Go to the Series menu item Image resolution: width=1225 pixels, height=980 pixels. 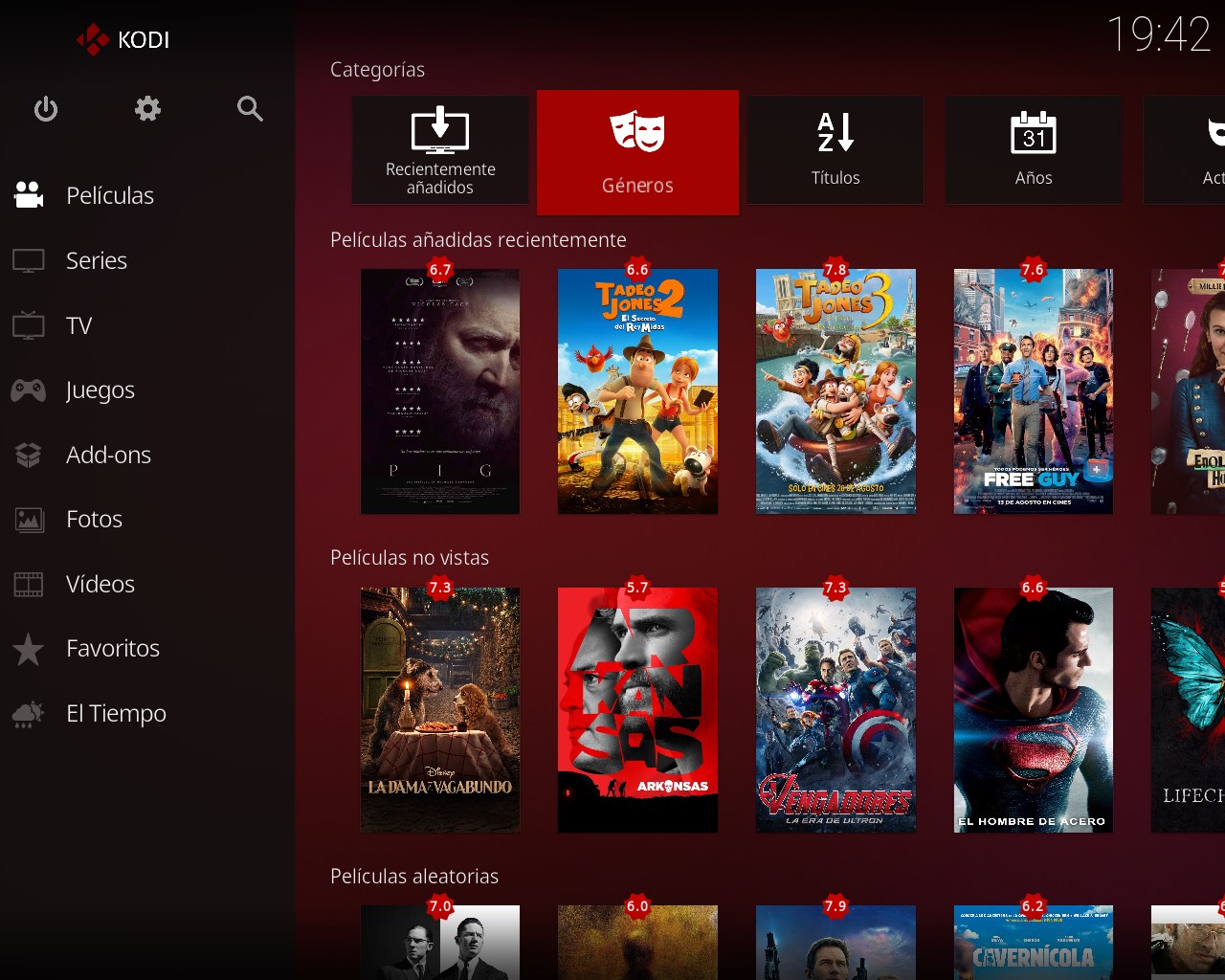[x=97, y=260]
